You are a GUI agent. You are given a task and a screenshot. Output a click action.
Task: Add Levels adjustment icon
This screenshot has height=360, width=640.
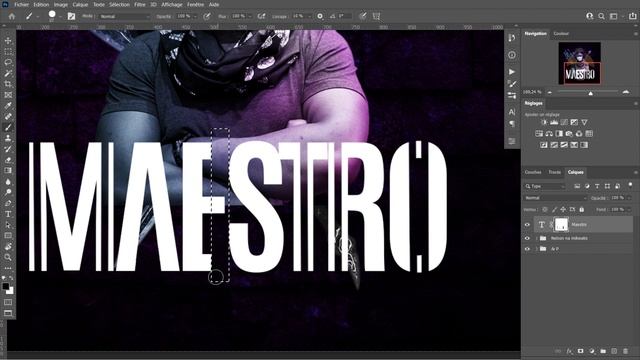(x=554, y=122)
